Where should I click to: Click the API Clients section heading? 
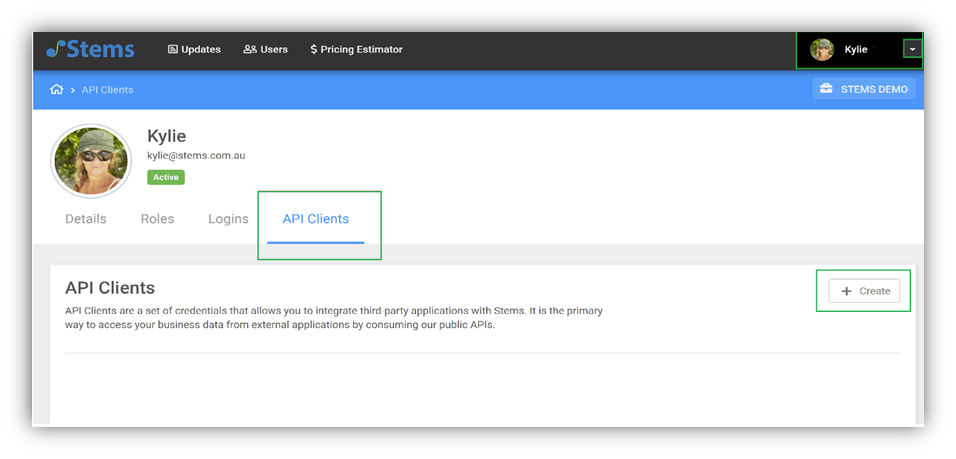(110, 288)
